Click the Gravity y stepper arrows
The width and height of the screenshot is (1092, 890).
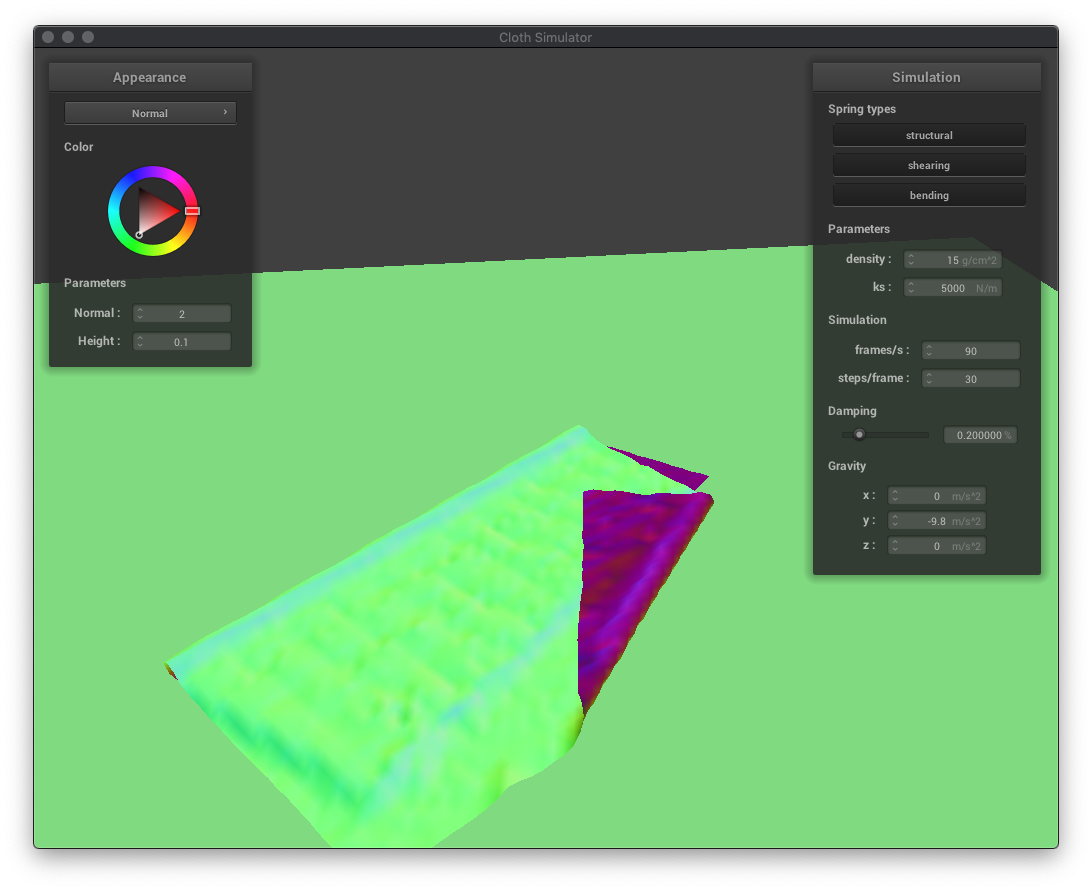[895, 521]
